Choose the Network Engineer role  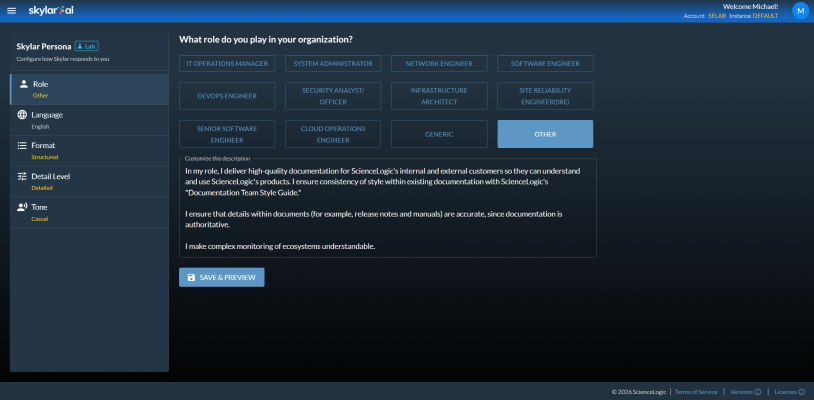click(x=439, y=64)
